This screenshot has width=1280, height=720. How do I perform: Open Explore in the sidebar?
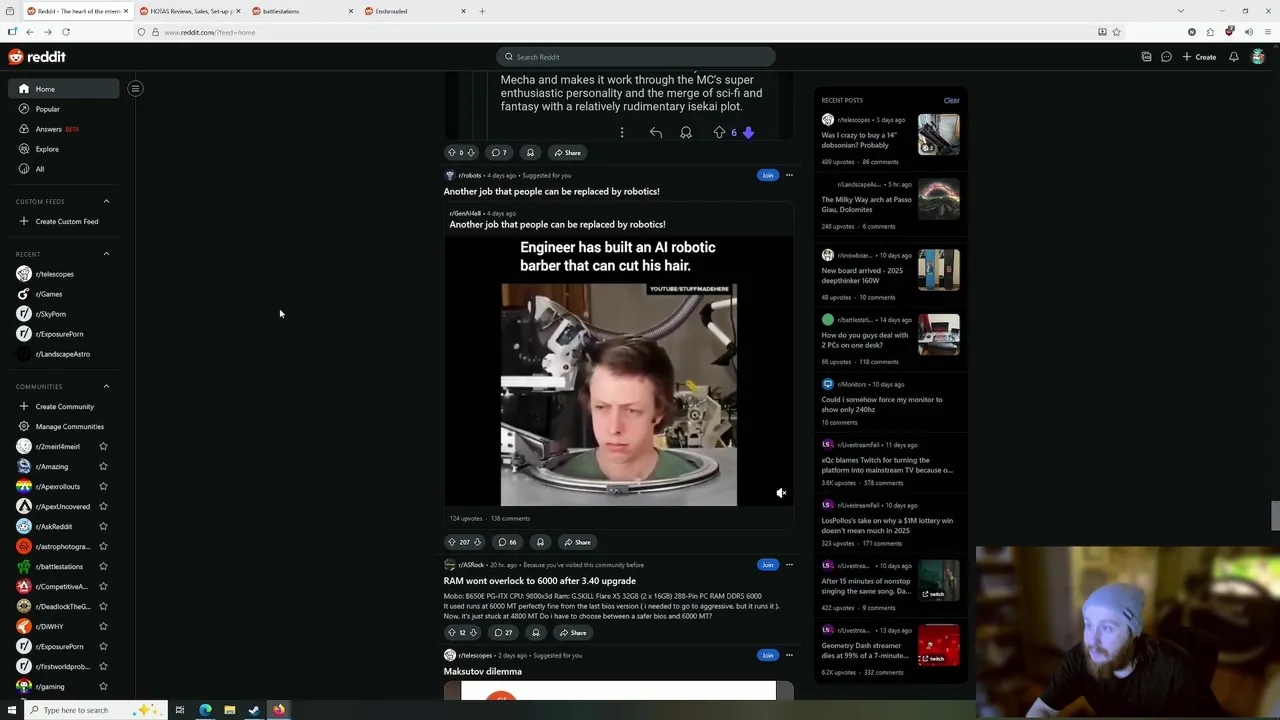pyautogui.click(x=64, y=149)
